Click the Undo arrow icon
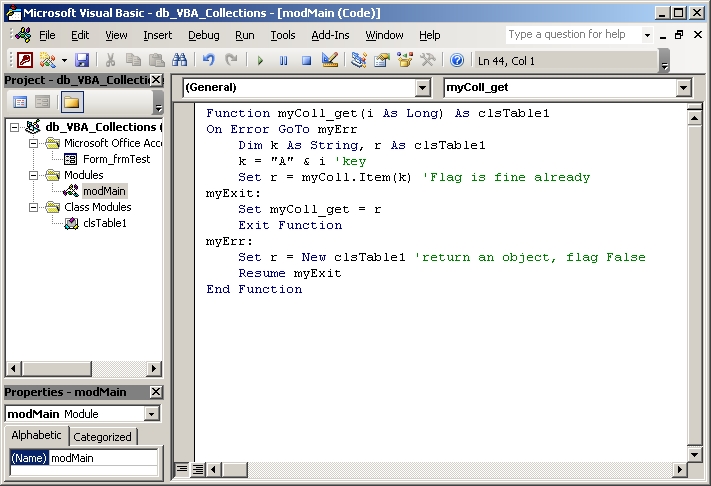Image resolution: width=711 pixels, height=486 pixels. click(x=209, y=61)
